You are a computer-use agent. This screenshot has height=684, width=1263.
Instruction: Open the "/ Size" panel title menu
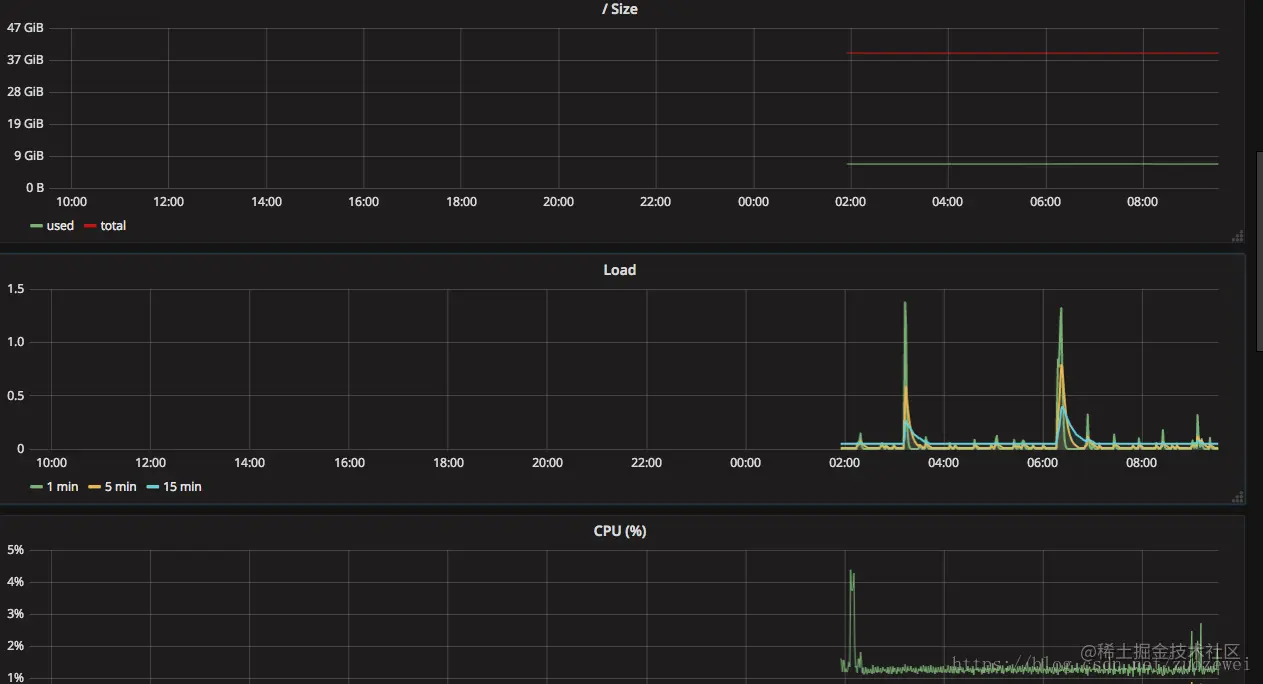(619, 9)
